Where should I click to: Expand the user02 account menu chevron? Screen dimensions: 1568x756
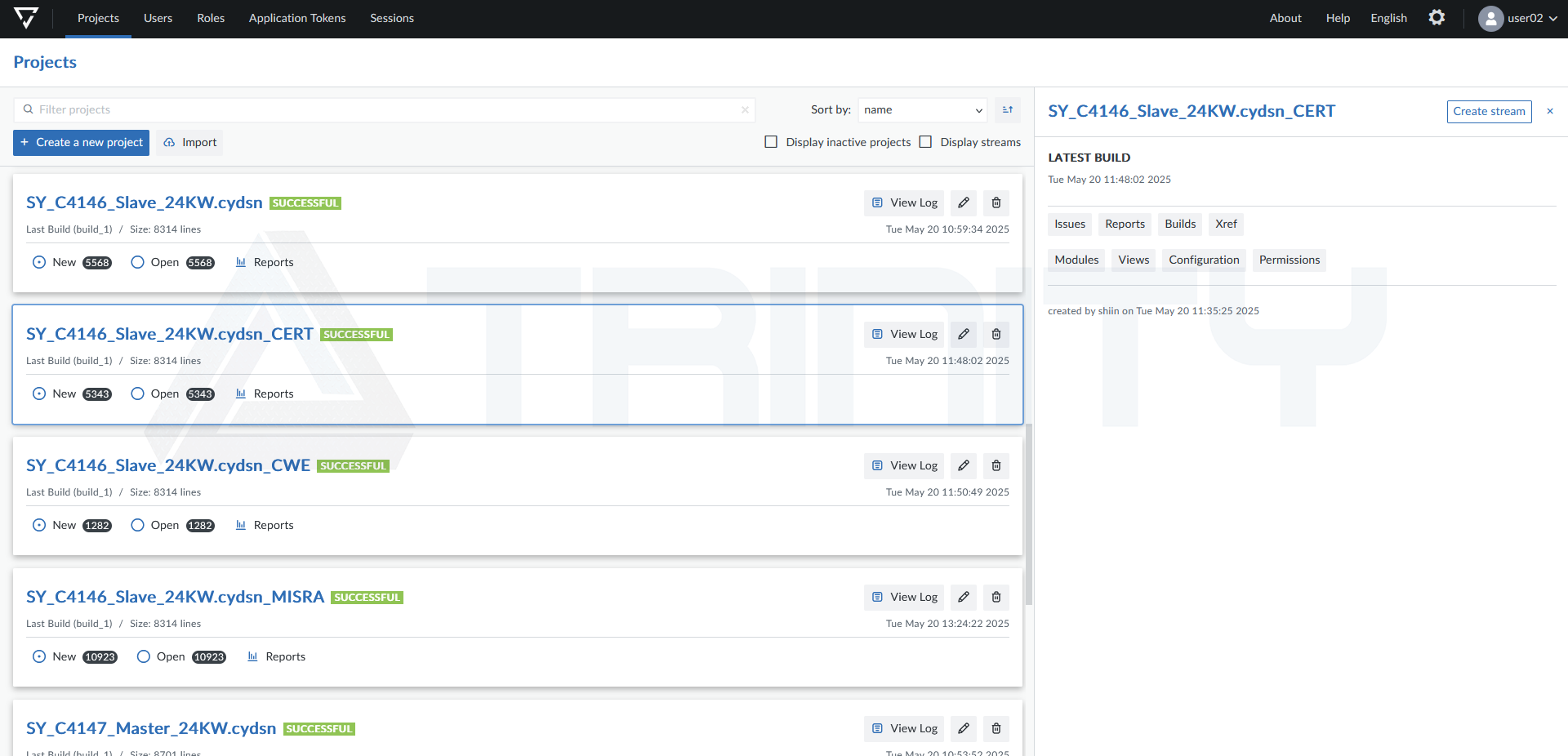click(1552, 18)
